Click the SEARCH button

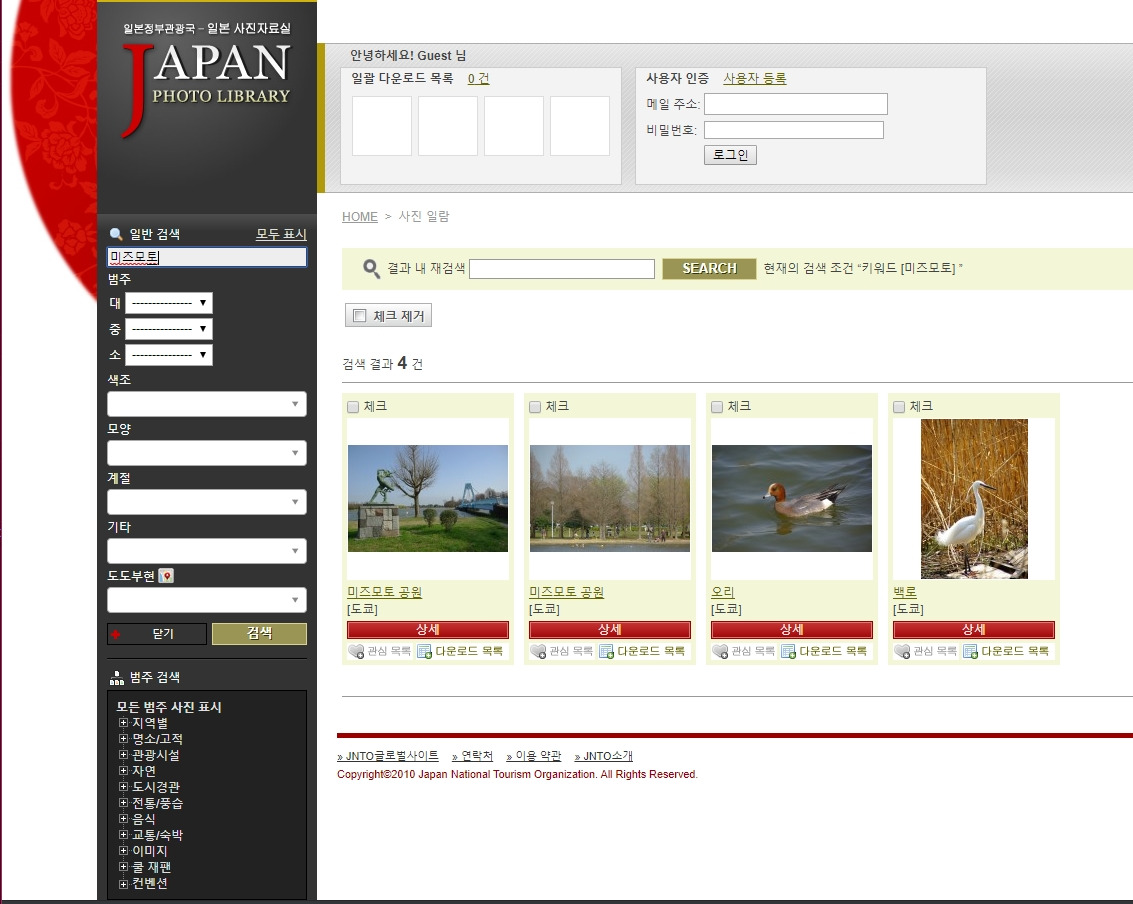(709, 269)
